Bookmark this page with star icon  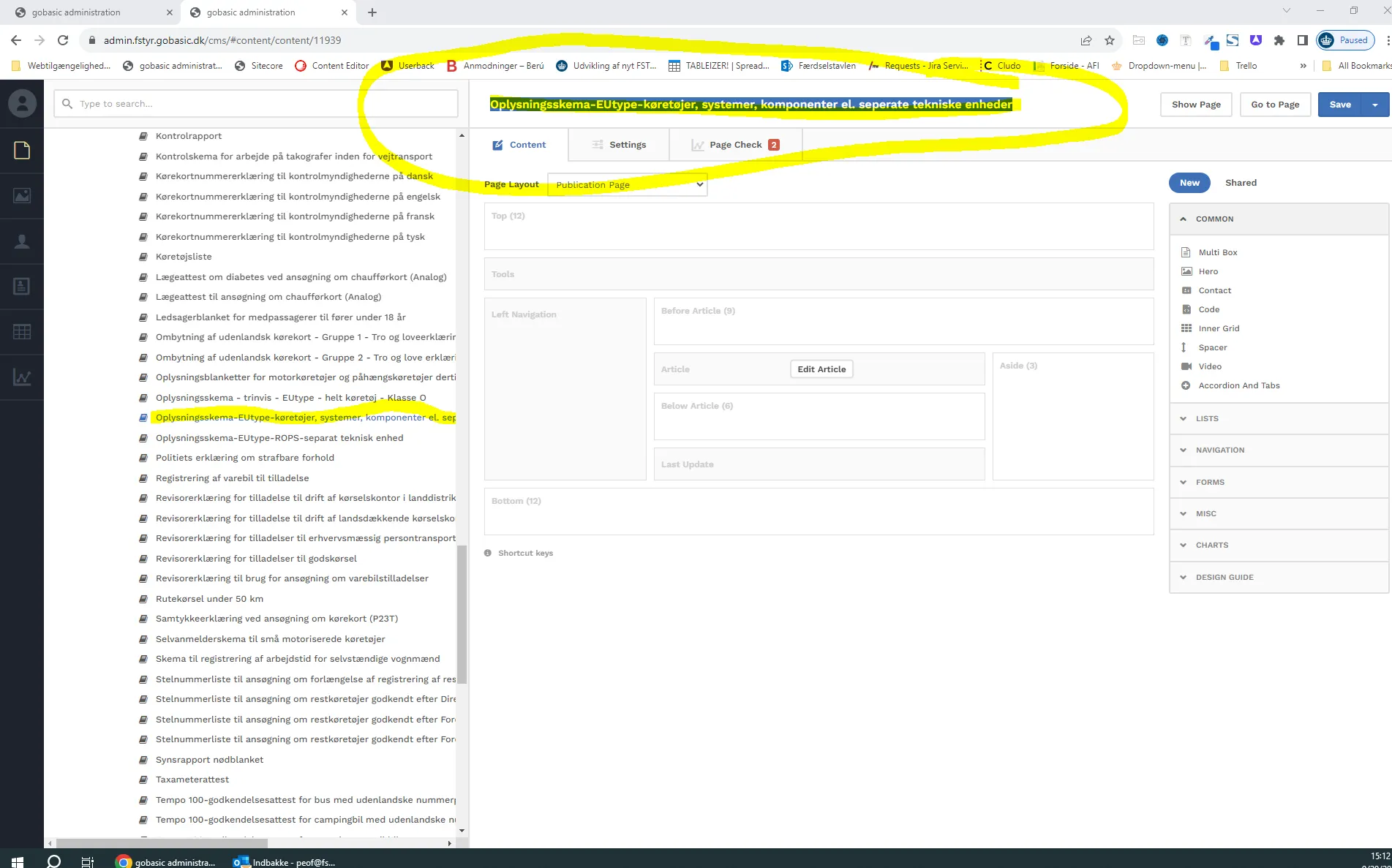click(x=1110, y=40)
